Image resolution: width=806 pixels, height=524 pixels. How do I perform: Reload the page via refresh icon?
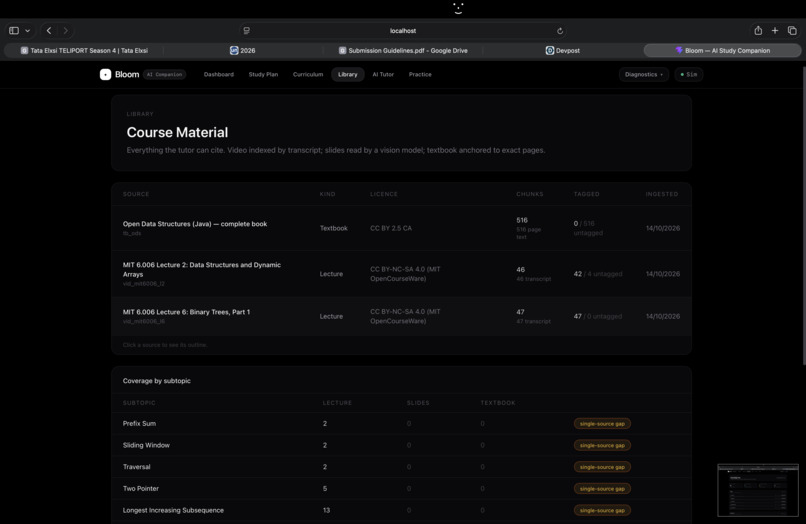pos(560,31)
